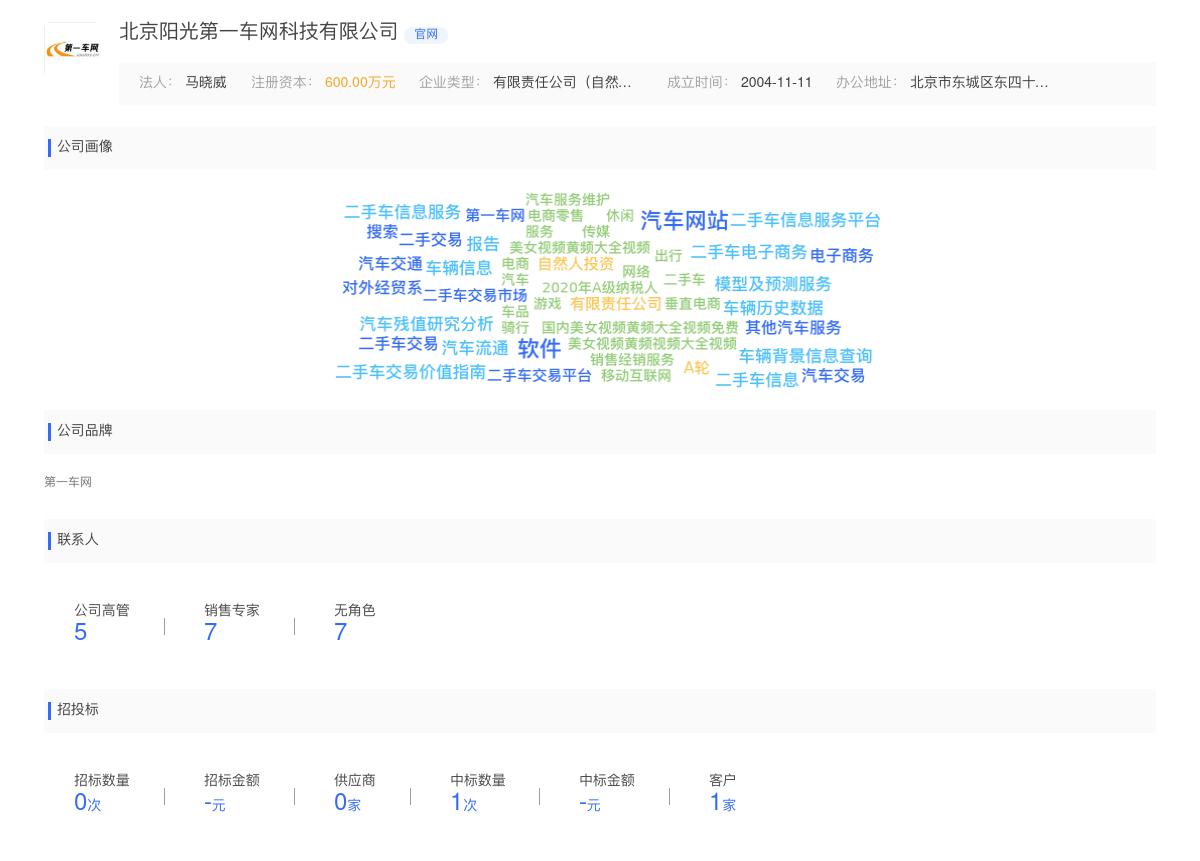
Task: Click the 第一车网 company logo thumbnail
Action: click(72, 48)
